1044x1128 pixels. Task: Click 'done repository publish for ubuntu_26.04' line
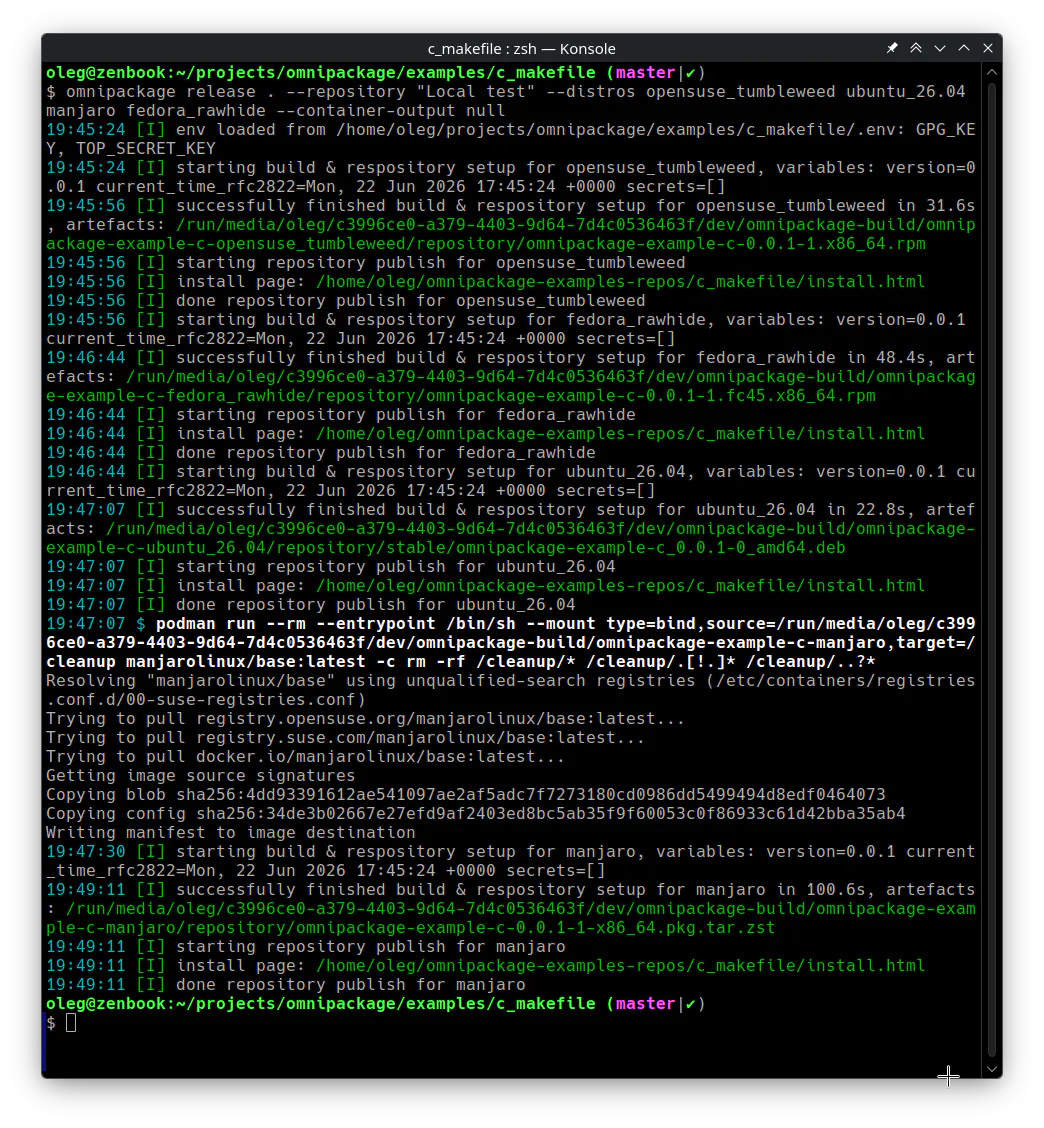(311, 604)
